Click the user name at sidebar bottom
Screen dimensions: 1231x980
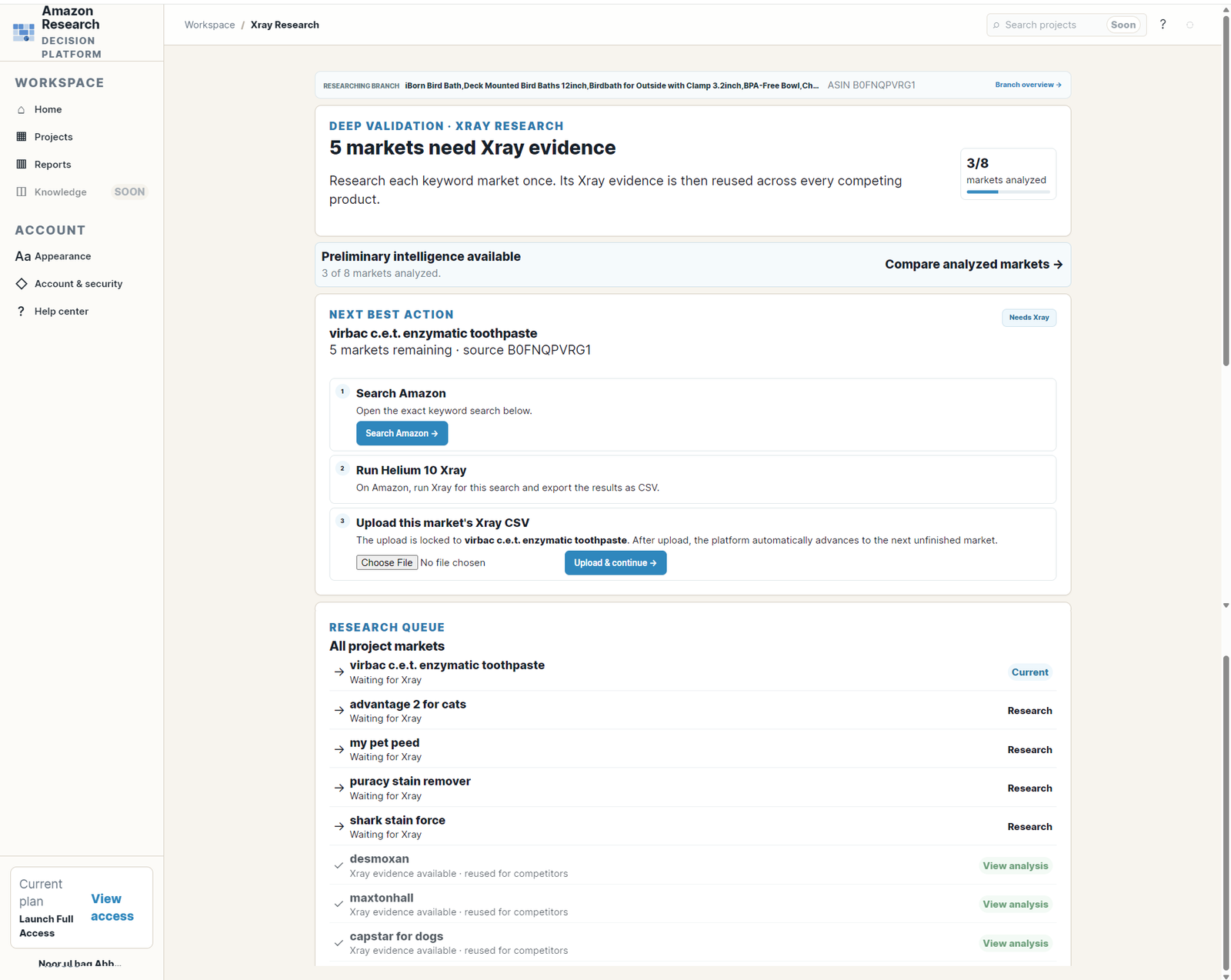(x=80, y=964)
